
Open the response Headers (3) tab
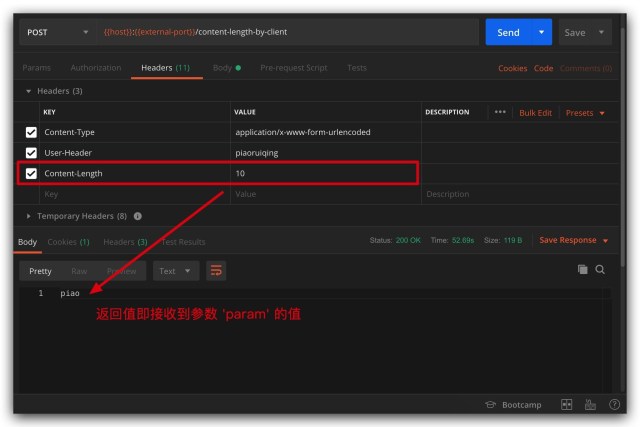pos(125,242)
